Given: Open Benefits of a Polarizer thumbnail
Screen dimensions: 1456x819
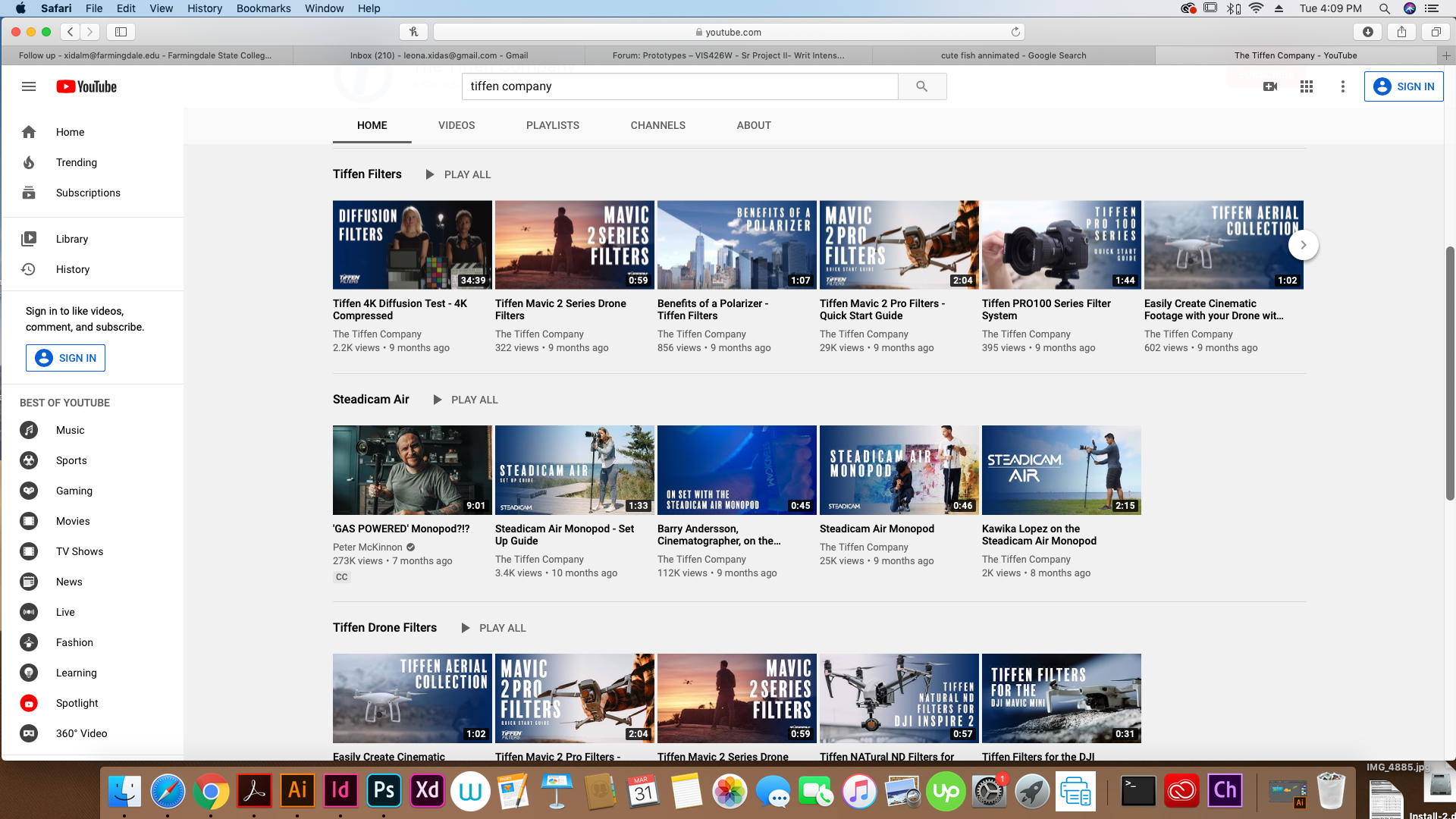Looking at the screenshot, I should click(x=737, y=245).
